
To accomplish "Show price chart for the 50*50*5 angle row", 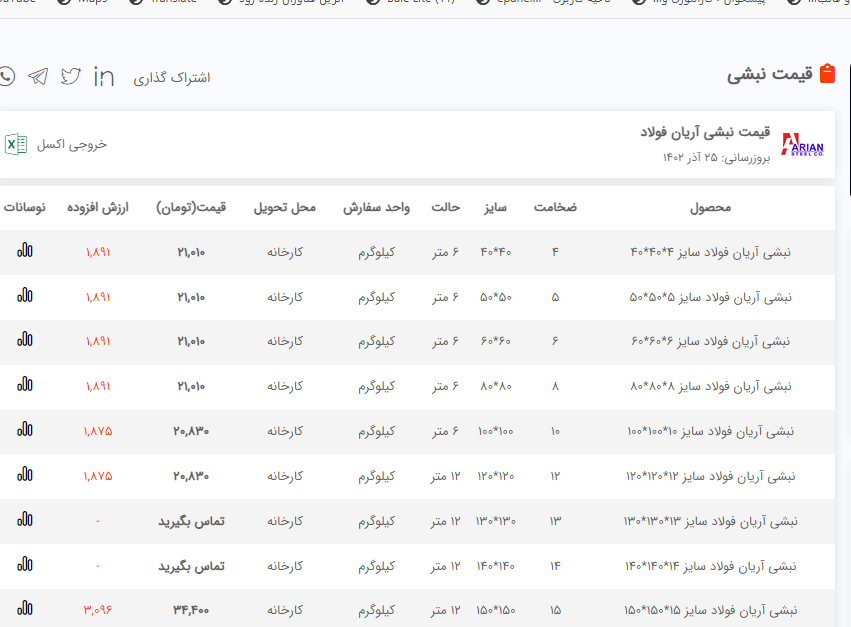I will (x=25, y=296).
